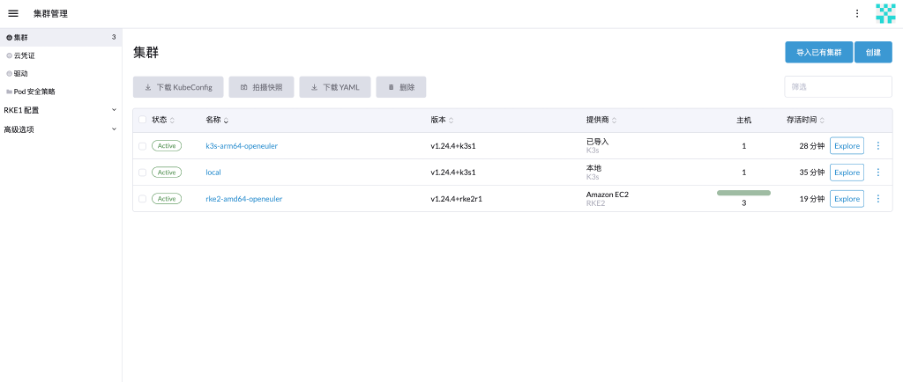Click the Amazon EC2 provider text
Image resolution: width=904 pixels, height=382 pixels.
pos(607,195)
